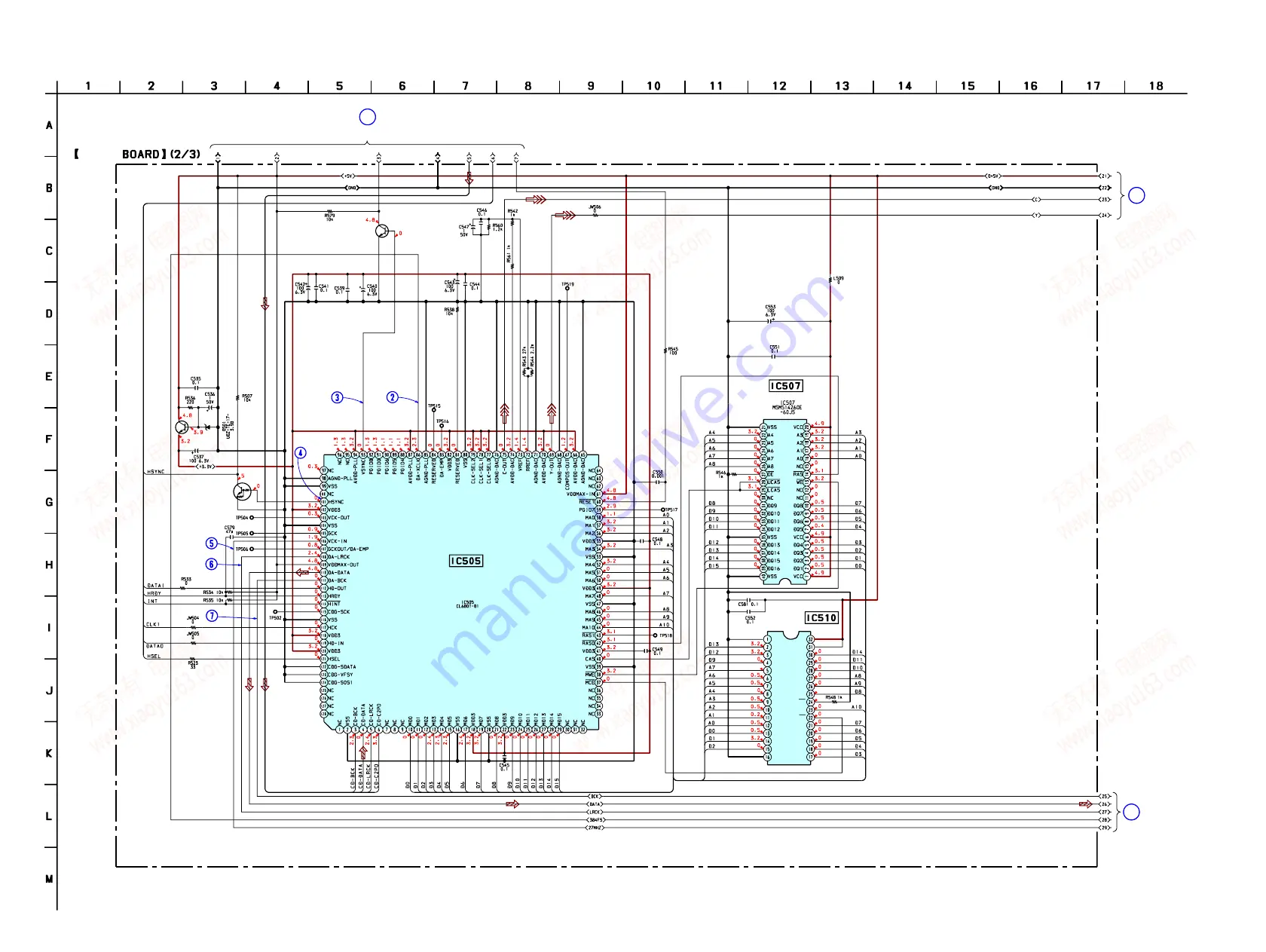The width and height of the screenshot is (1266, 952).
Task: Click the C552 0.1 capacitor label
Action: [750, 620]
